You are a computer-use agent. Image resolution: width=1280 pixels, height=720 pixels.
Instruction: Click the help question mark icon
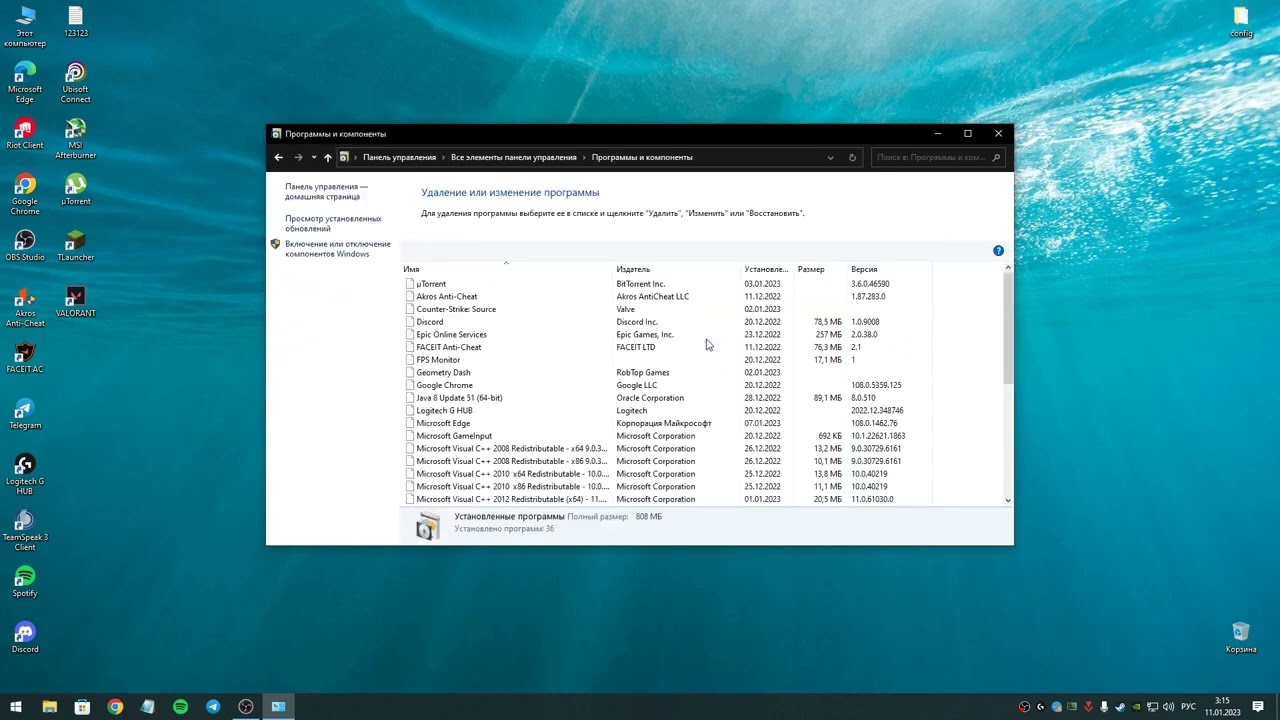(998, 250)
